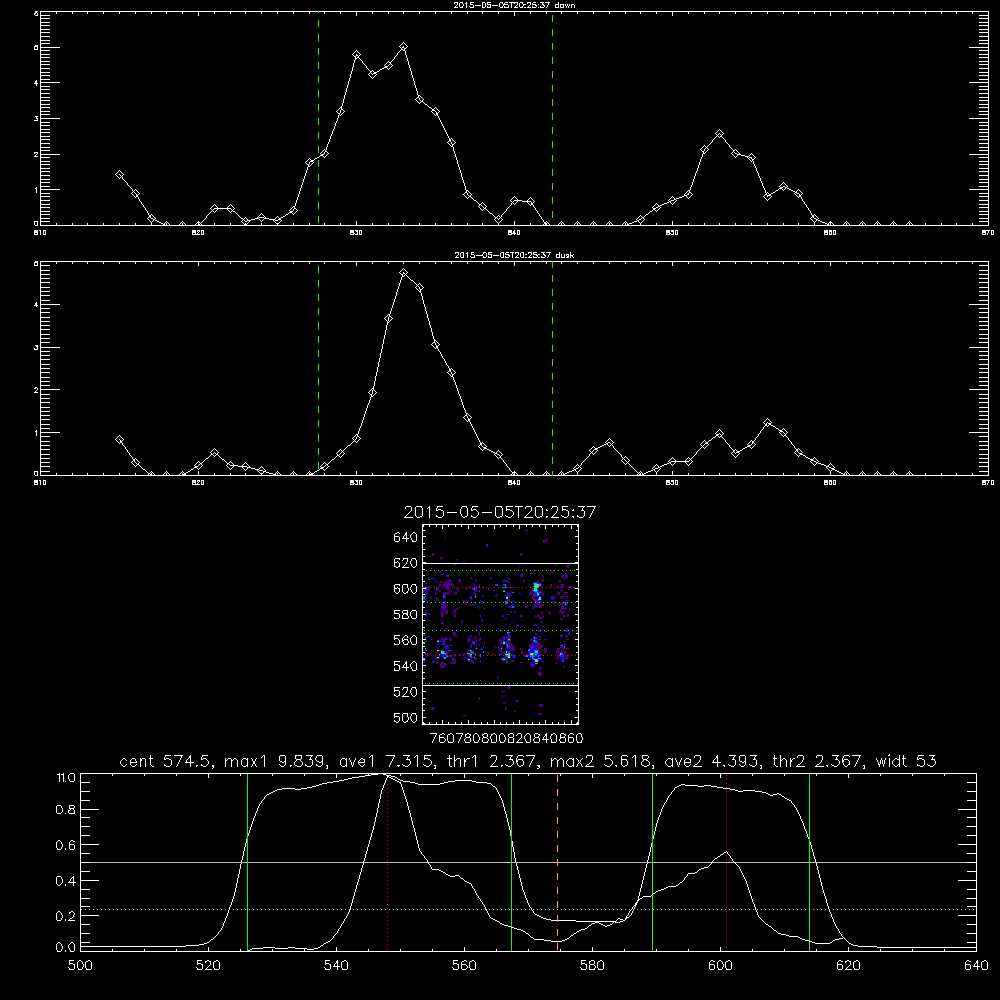The image size is (1000, 1000).
Task: Click the green vertical line near 567 in bottom plot
Action: click(x=511, y=861)
